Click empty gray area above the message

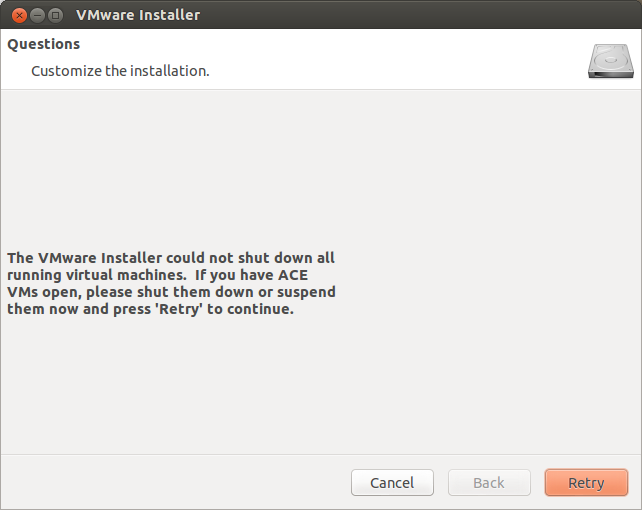coord(319,168)
